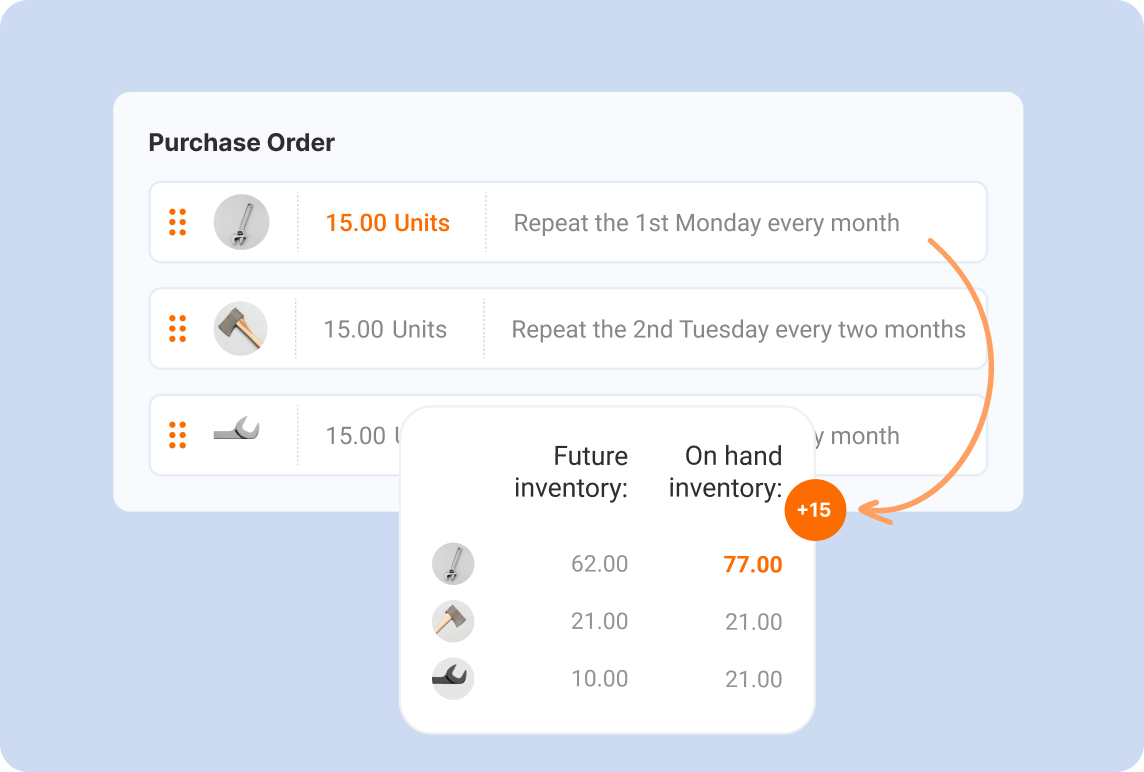Click the Purchase Order heading
Screen dimensions: 1144x772
241,142
